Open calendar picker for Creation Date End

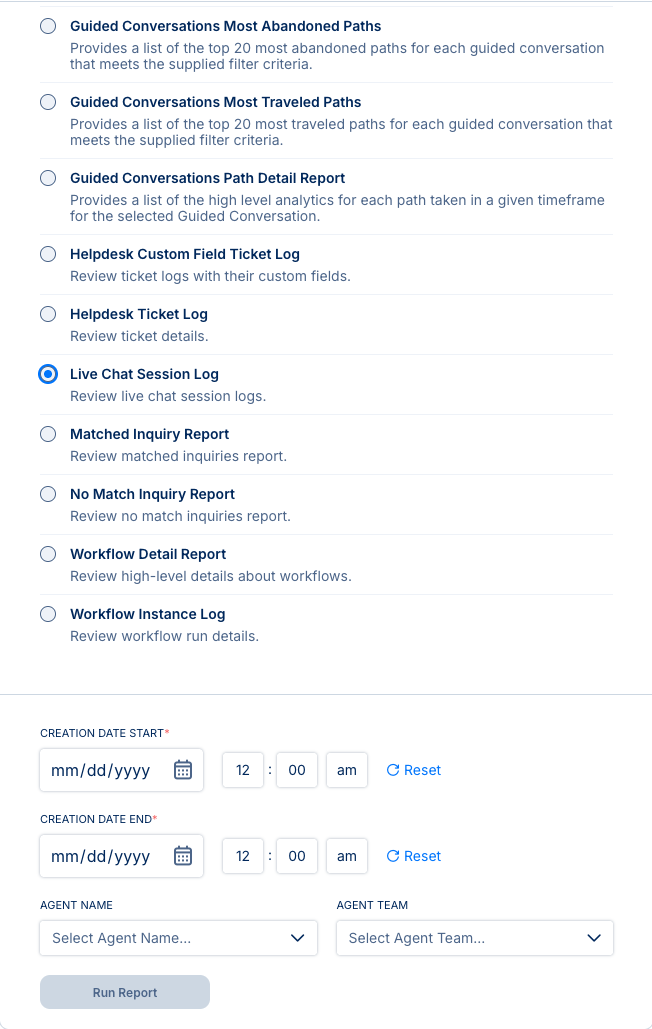183,856
